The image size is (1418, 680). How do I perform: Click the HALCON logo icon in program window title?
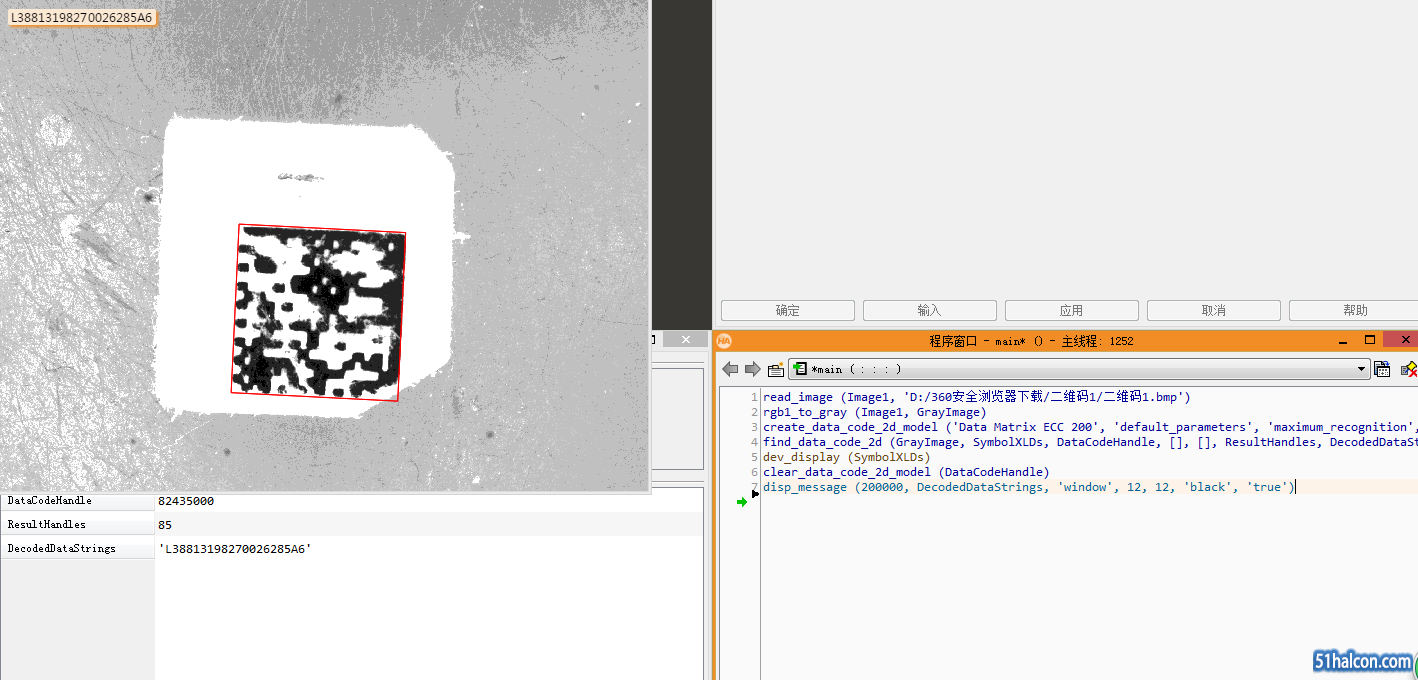tap(724, 341)
